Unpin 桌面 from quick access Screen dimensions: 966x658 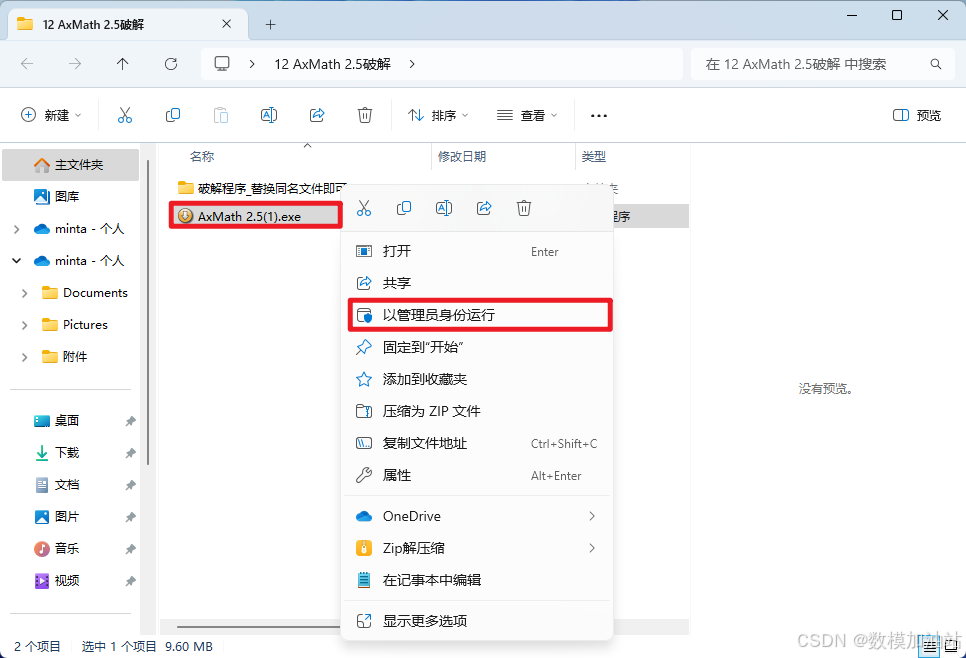coord(130,421)
